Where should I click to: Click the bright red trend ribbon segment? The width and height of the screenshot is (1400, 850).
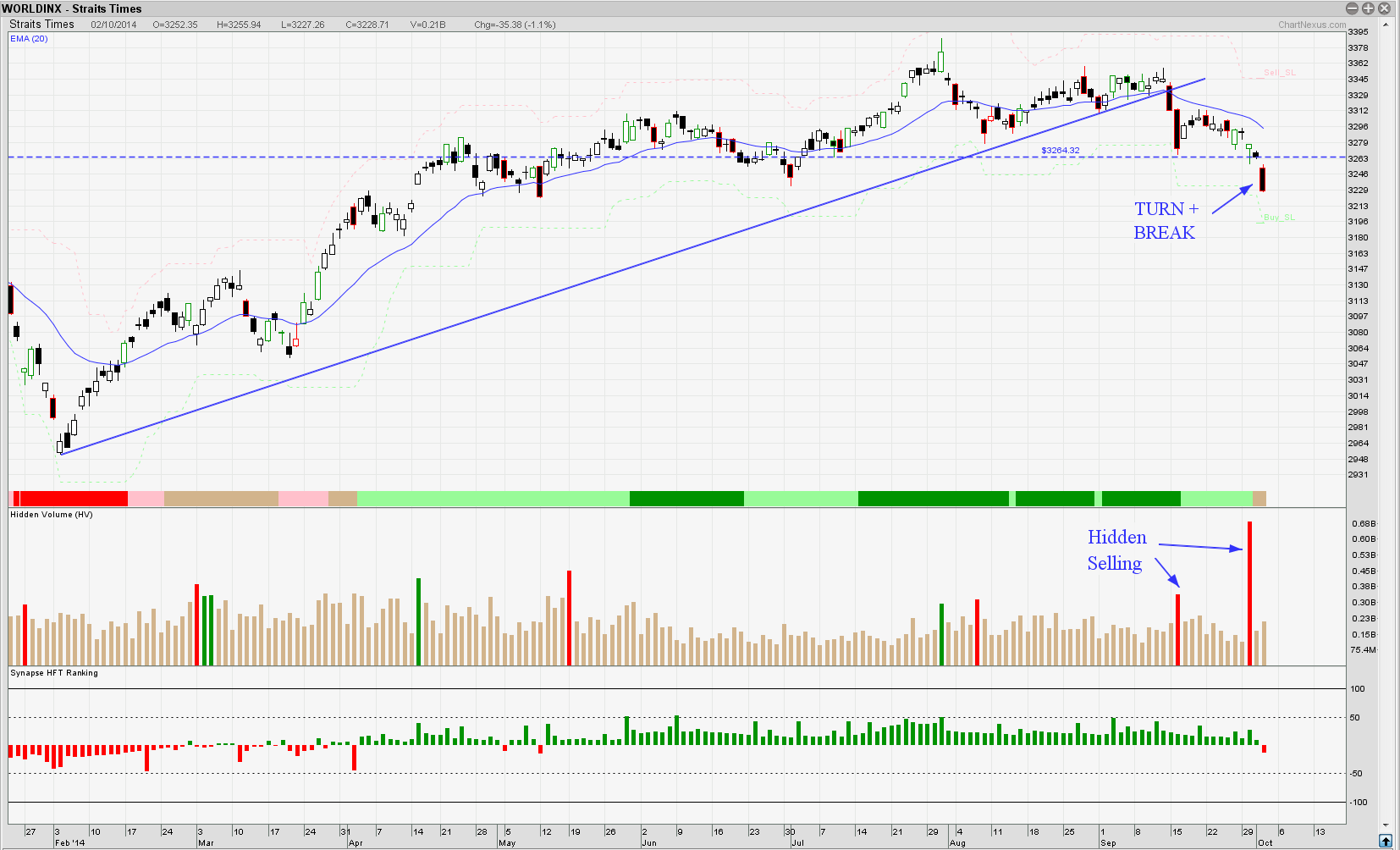point(72,499)
